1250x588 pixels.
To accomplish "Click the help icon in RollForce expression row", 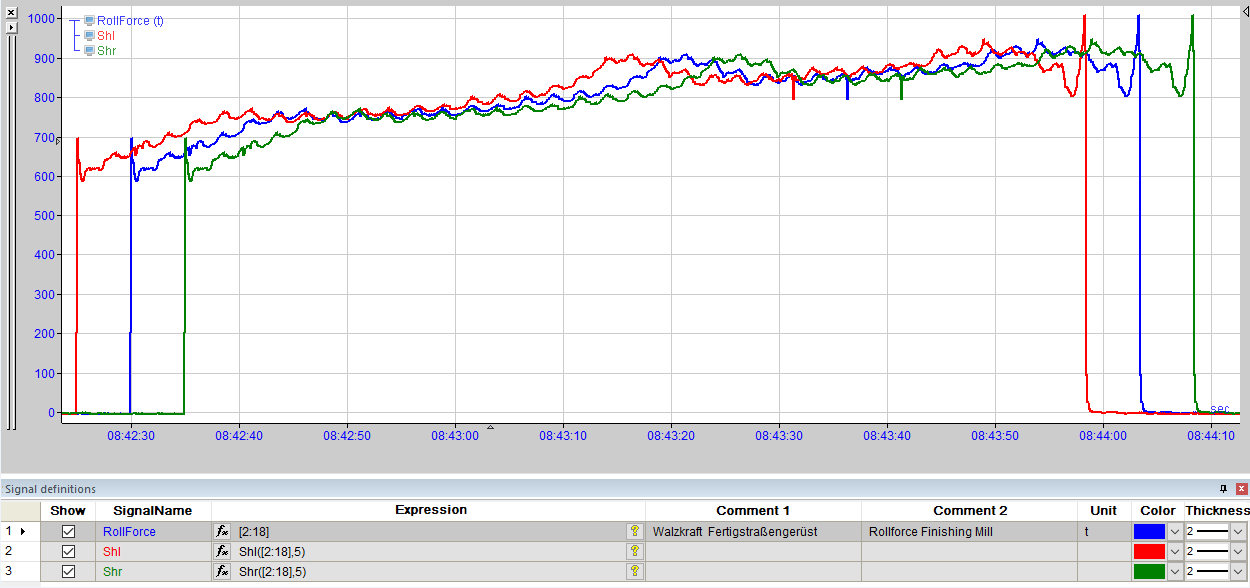I will 634,532.
